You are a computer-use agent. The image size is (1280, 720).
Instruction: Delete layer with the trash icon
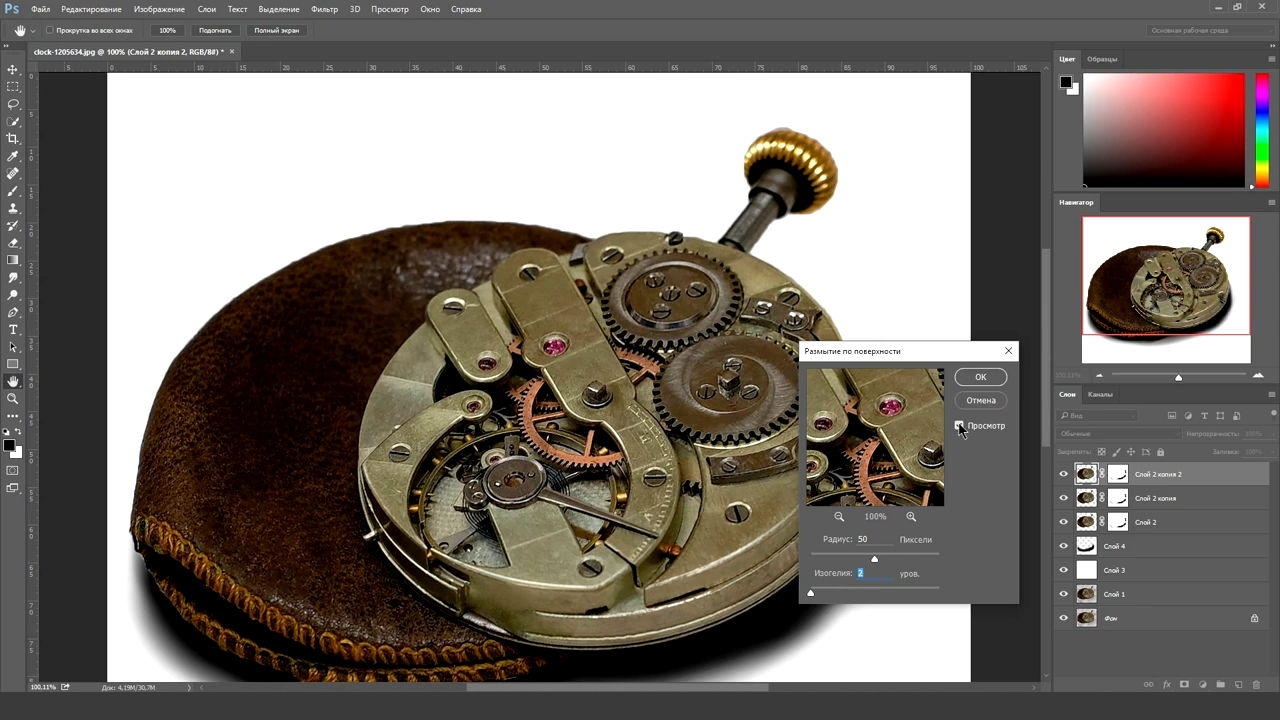click(x=1255, y=685)
